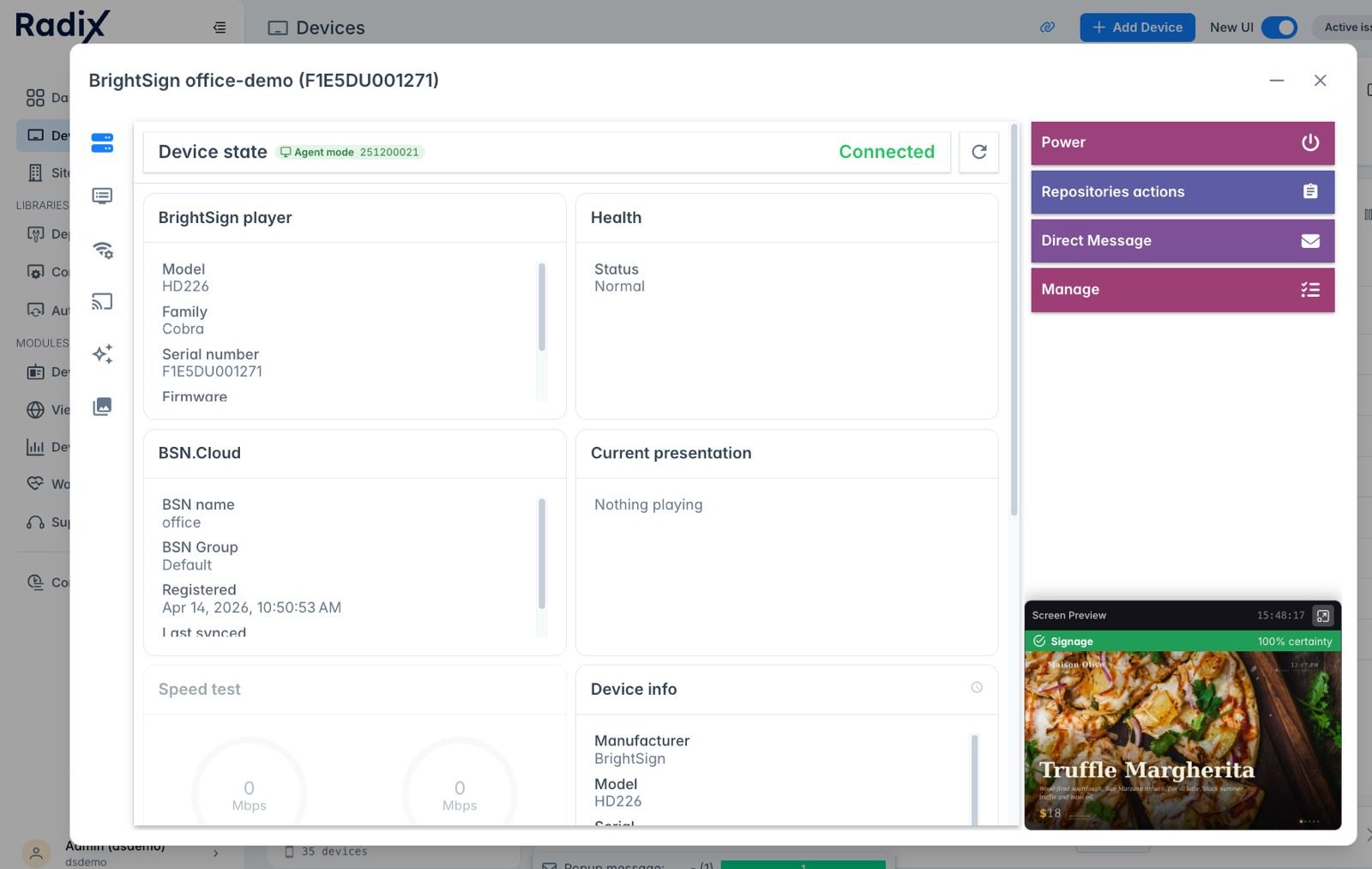Click the link icon beside Add Device
Screen dimensions: 1372x869
pos(1047,27)
